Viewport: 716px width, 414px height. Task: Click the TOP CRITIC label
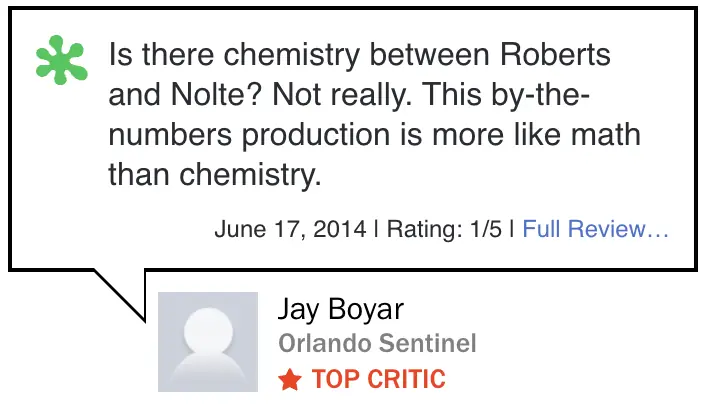point(378,380)
